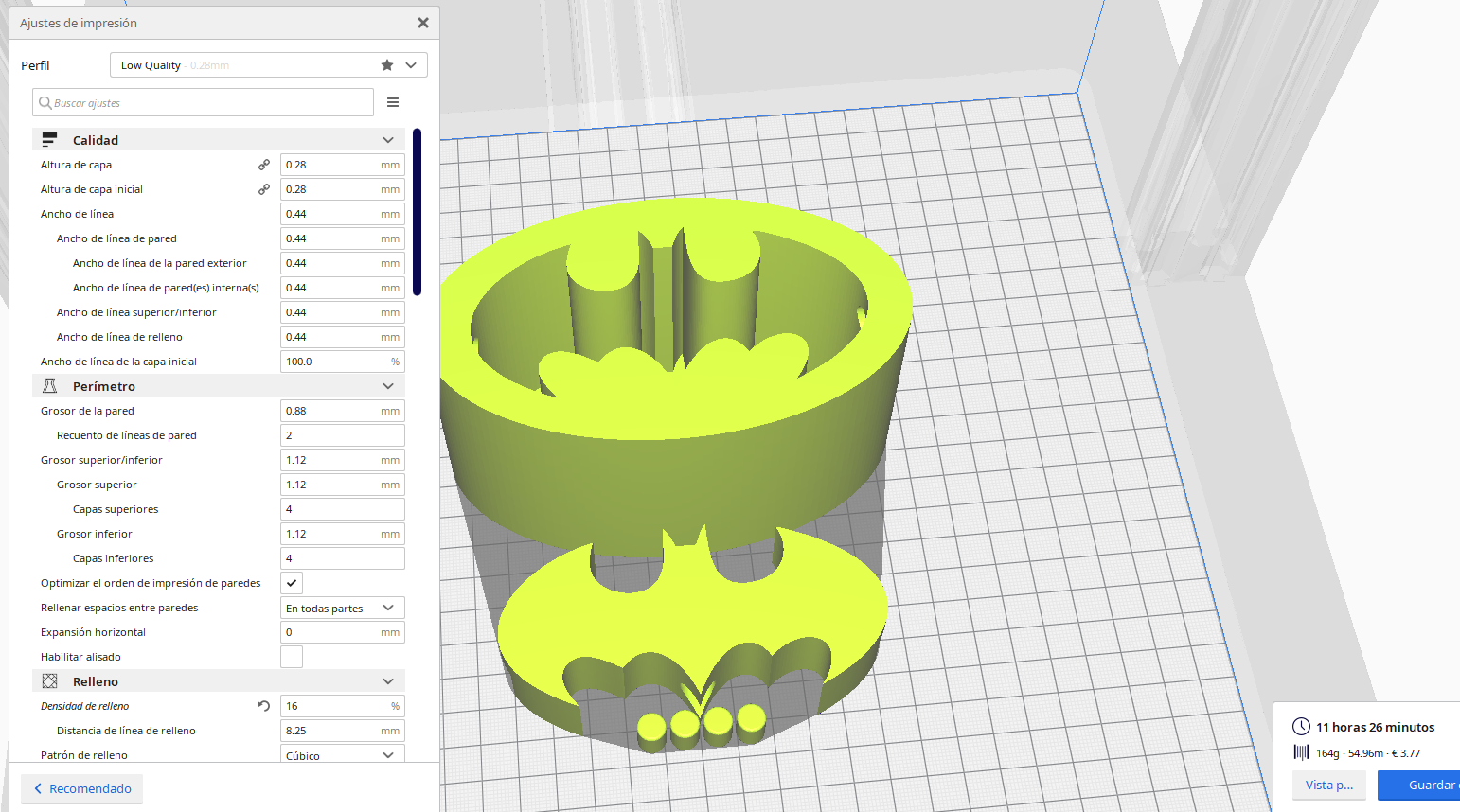The height and width of the screenshot is (812, 1460).
Task: Open Rellenar espacios entre paredes dropdown
Action: tap(386, 607)
